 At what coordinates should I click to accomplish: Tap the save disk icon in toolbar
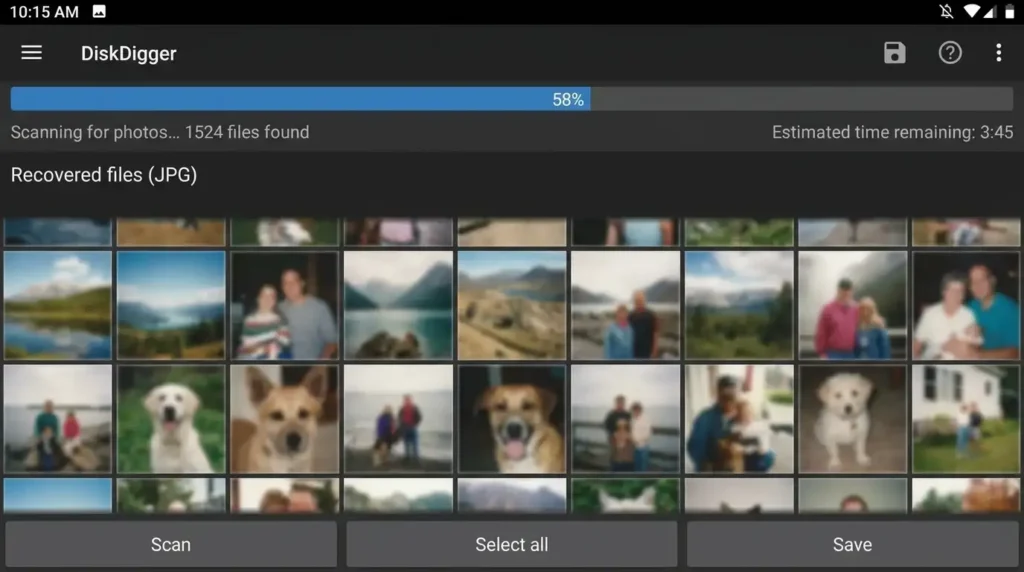pos(894,53)
